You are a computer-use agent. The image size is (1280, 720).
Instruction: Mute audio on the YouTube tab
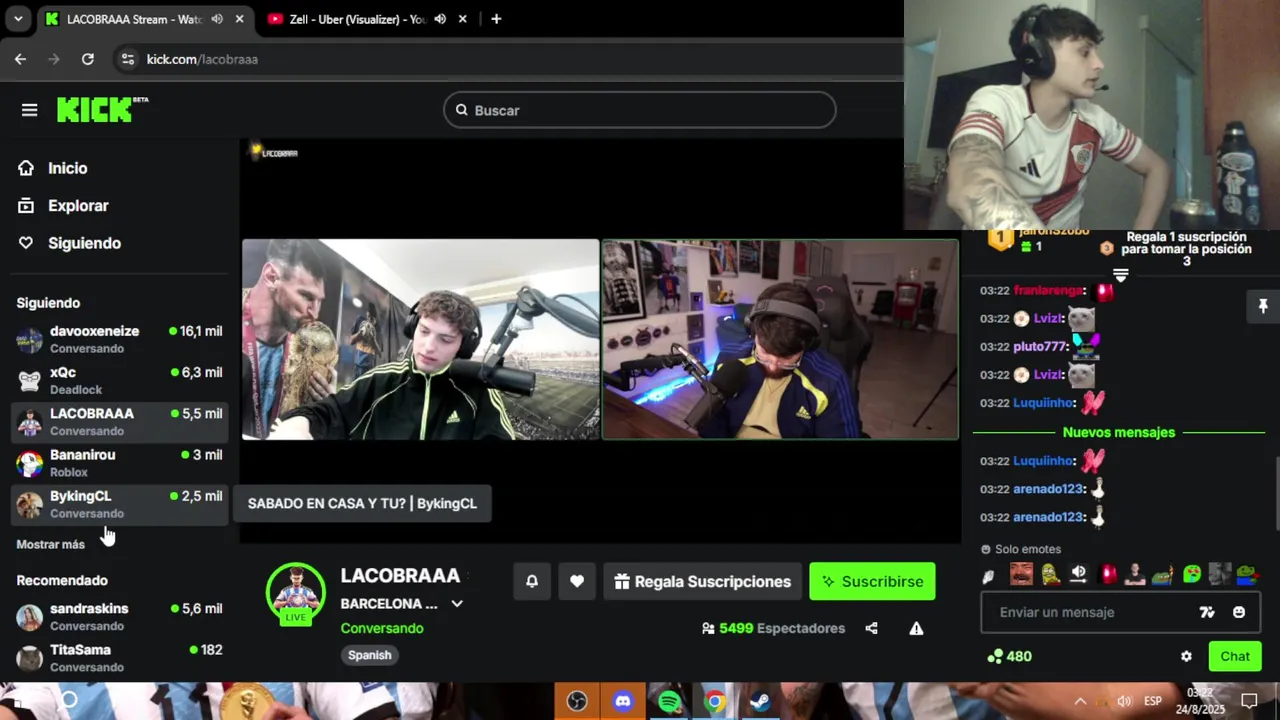(x=440, y=19)
